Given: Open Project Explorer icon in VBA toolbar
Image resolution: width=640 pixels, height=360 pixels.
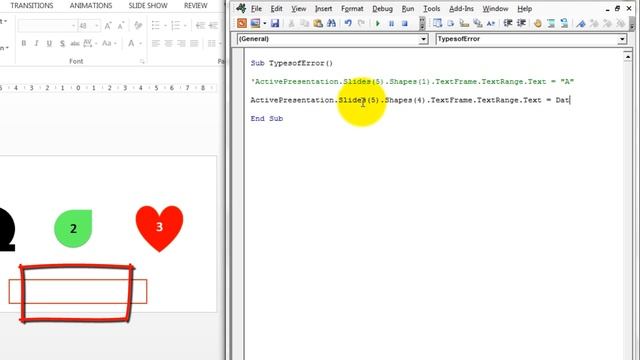Looking at the screenshot, I should (x=451, y=23).
